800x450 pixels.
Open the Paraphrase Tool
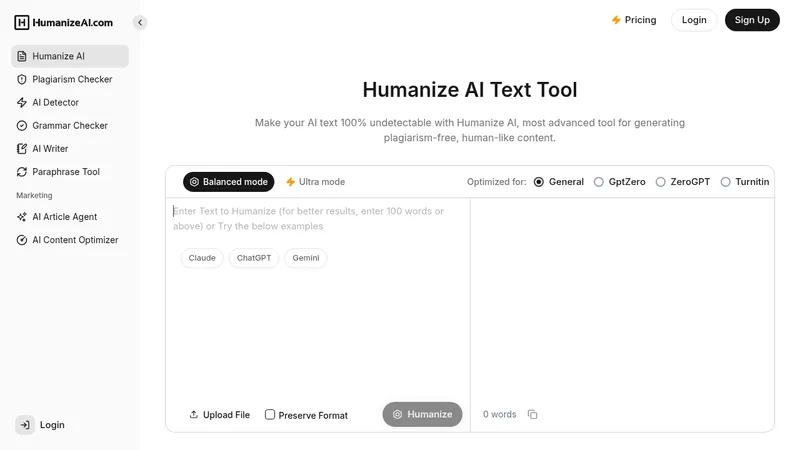(70, 172)
